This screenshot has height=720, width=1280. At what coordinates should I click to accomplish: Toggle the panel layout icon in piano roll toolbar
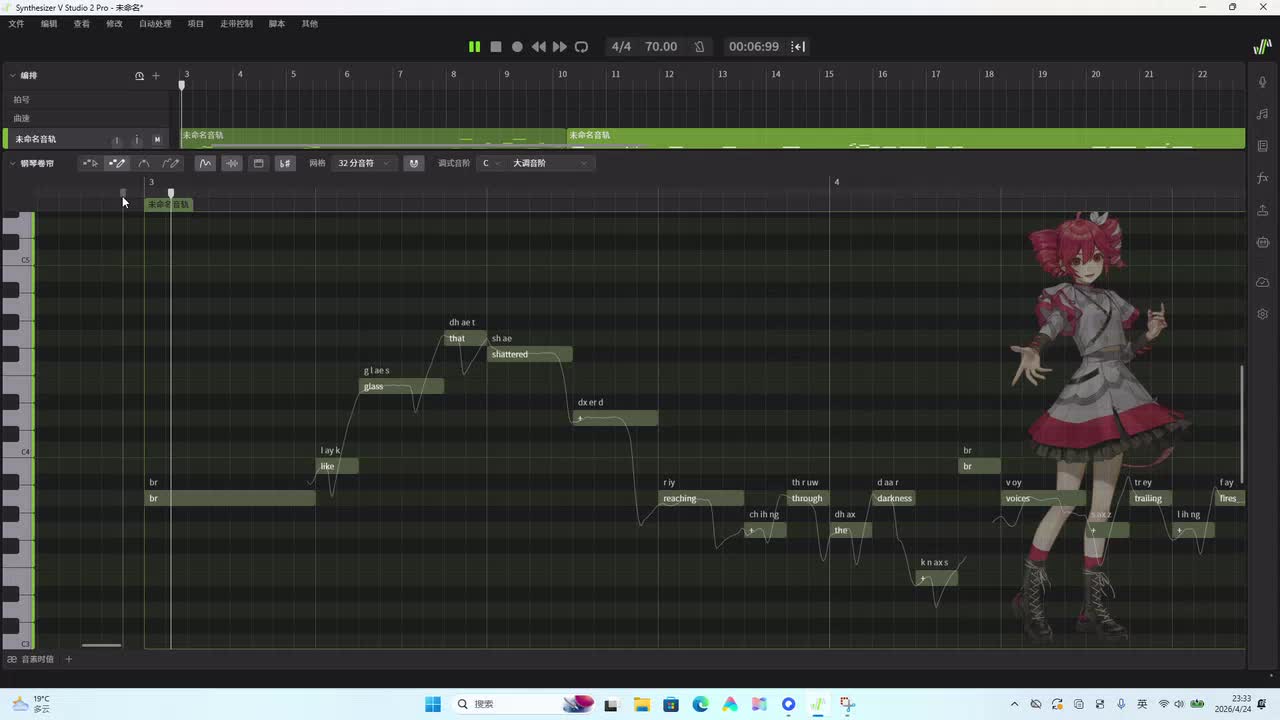258,163
